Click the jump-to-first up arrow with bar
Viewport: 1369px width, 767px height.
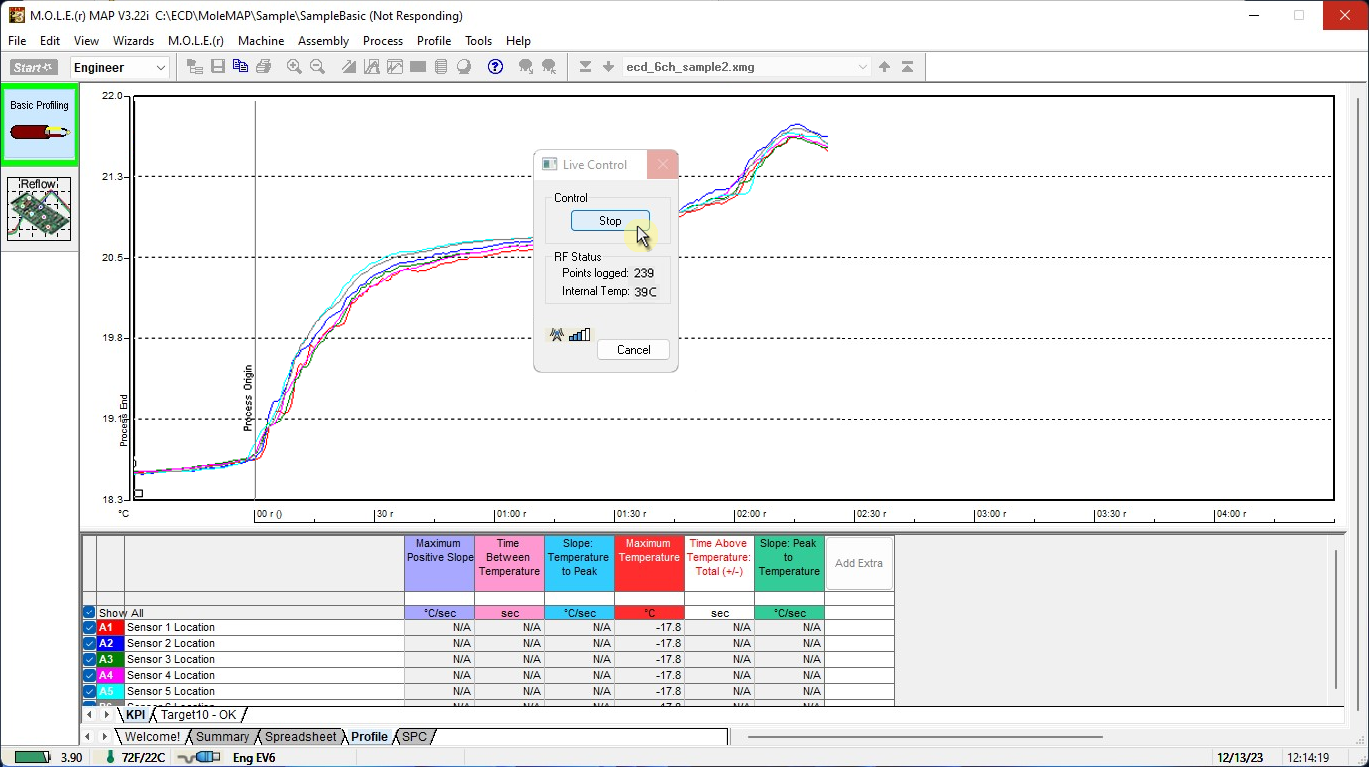907,67
